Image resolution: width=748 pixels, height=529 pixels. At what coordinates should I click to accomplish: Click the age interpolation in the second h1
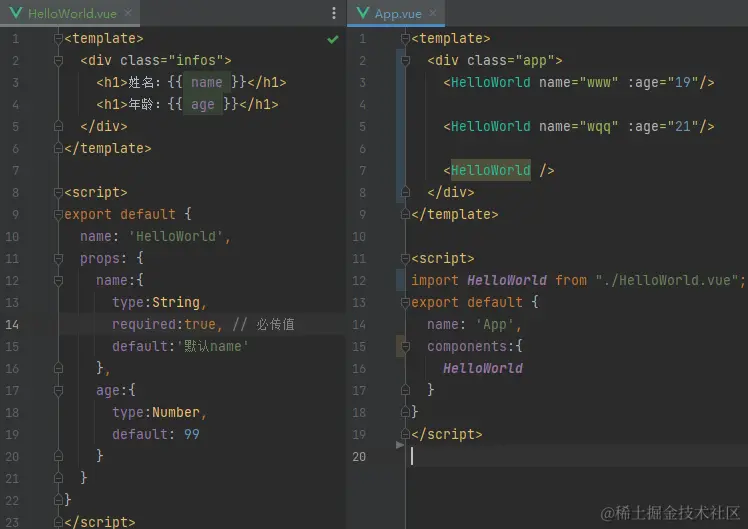click(x=203, y=104)
